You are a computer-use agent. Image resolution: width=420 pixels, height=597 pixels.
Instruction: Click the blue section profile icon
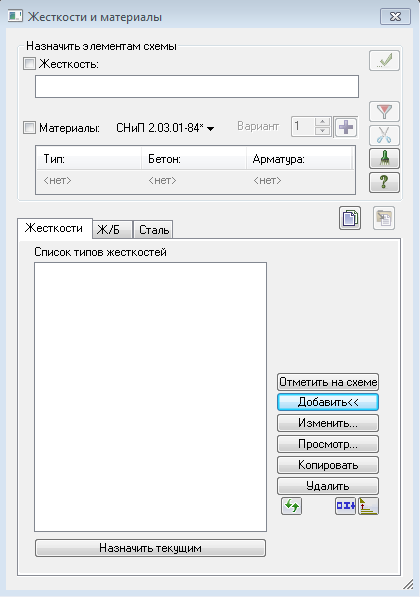345,506
